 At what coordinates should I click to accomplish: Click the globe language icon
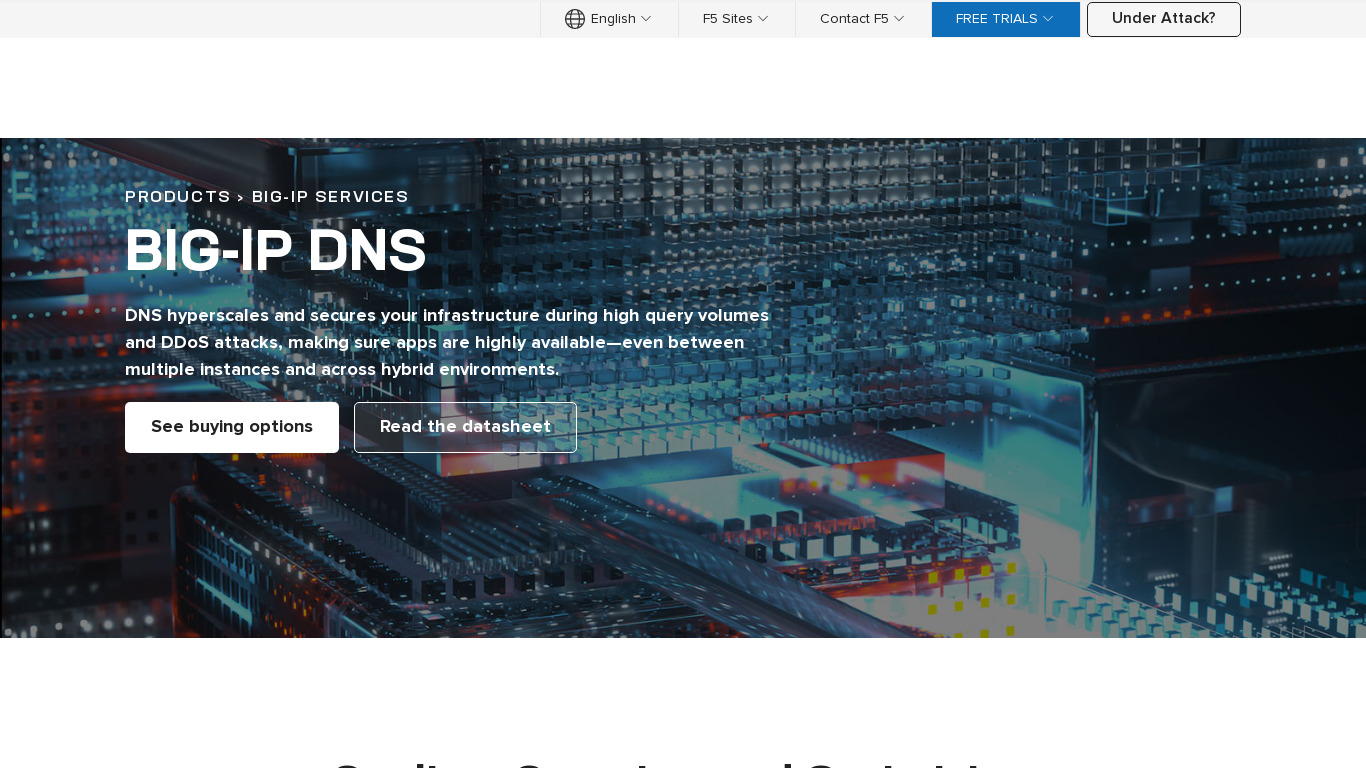point(575,19)
